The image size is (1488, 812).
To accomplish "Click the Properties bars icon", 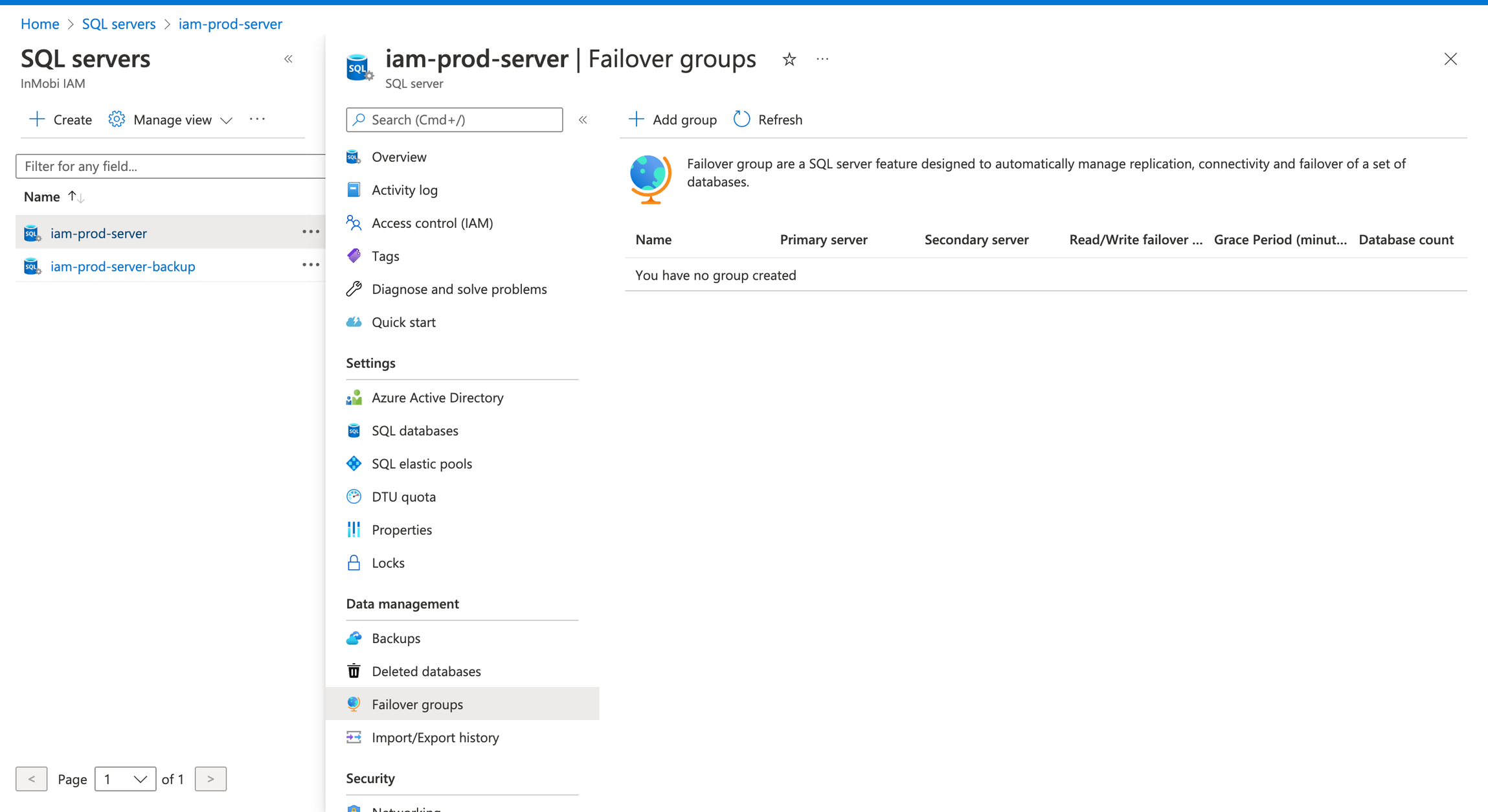I will 354,530.
